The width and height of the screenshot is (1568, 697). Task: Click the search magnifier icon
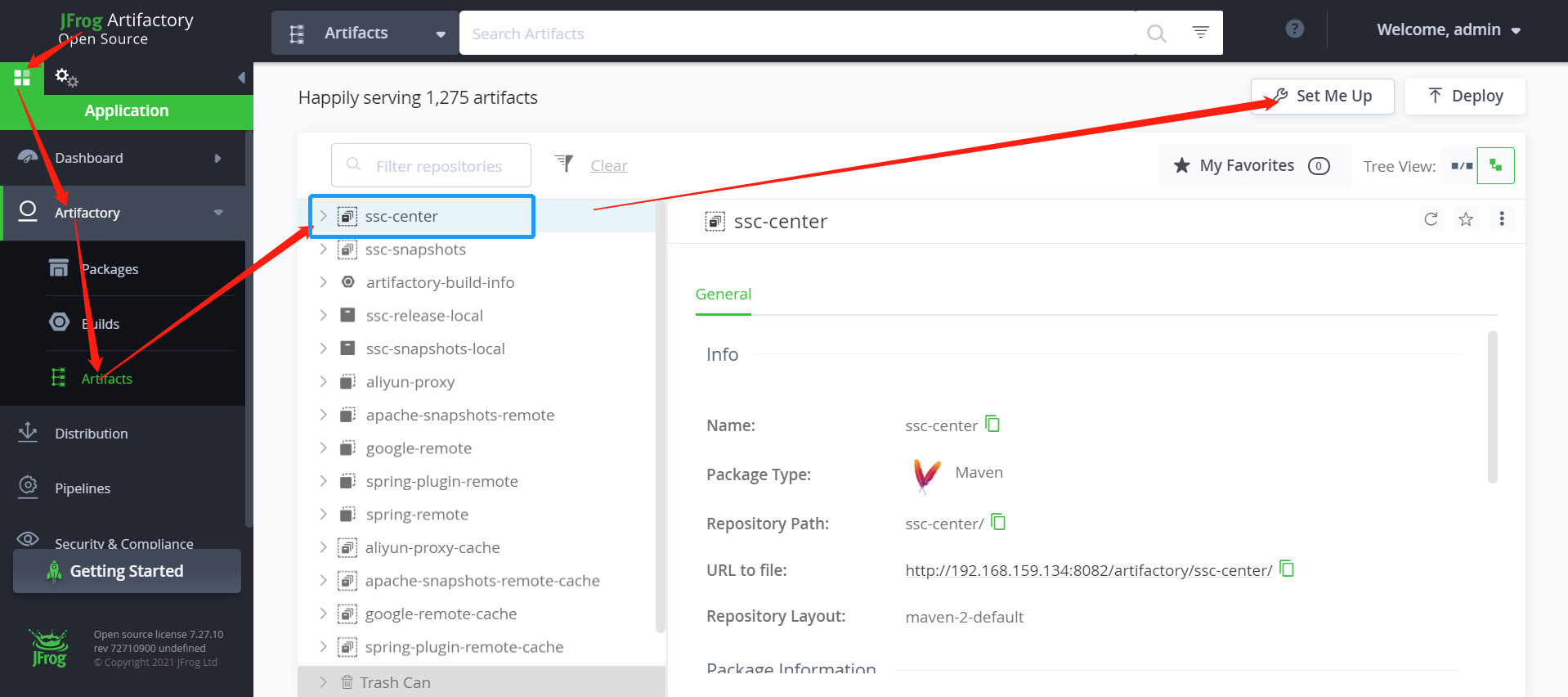[1156, 34]
